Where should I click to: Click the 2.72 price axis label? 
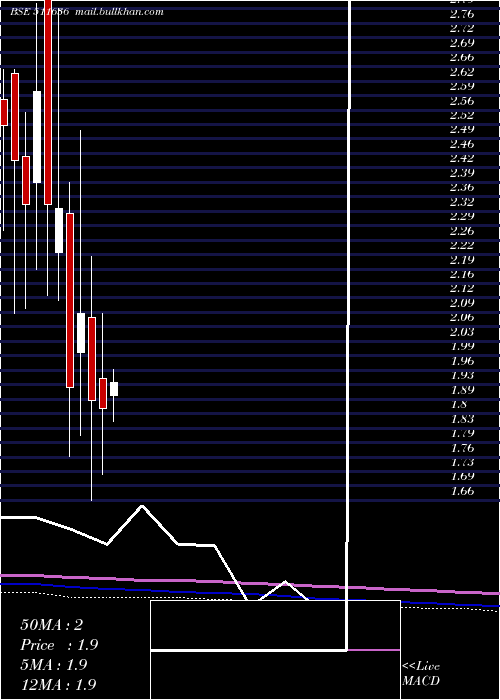[462, 29]
